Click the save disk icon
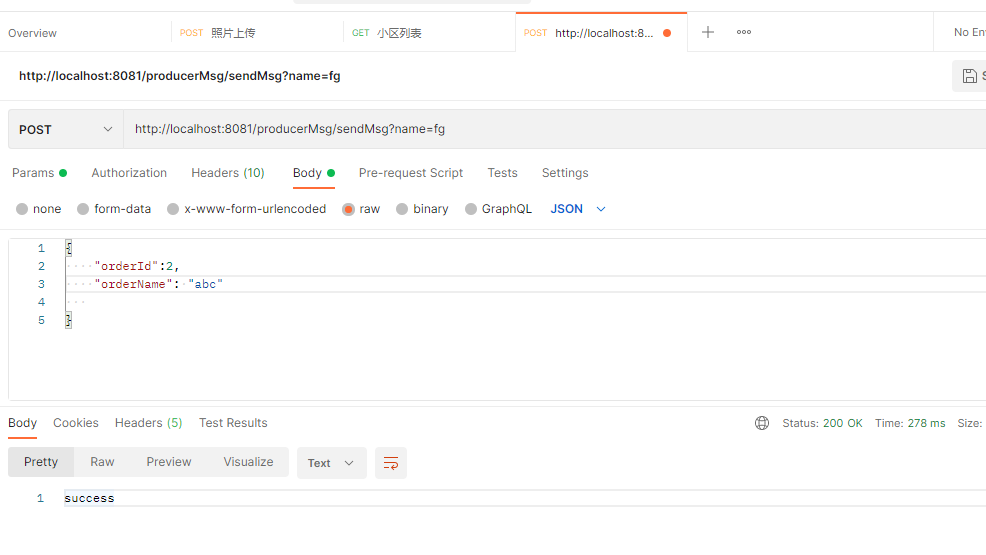 970,76
